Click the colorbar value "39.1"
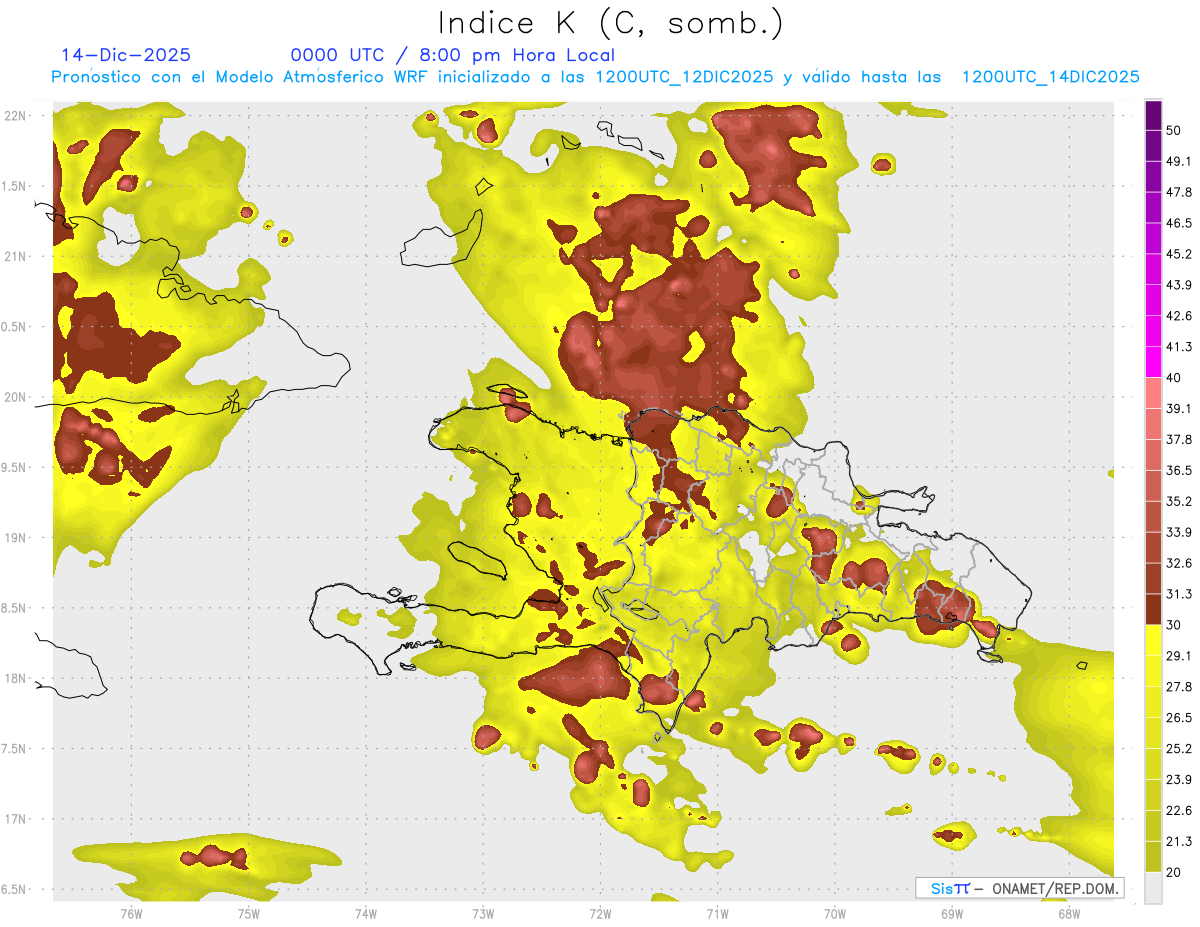 1179,409
